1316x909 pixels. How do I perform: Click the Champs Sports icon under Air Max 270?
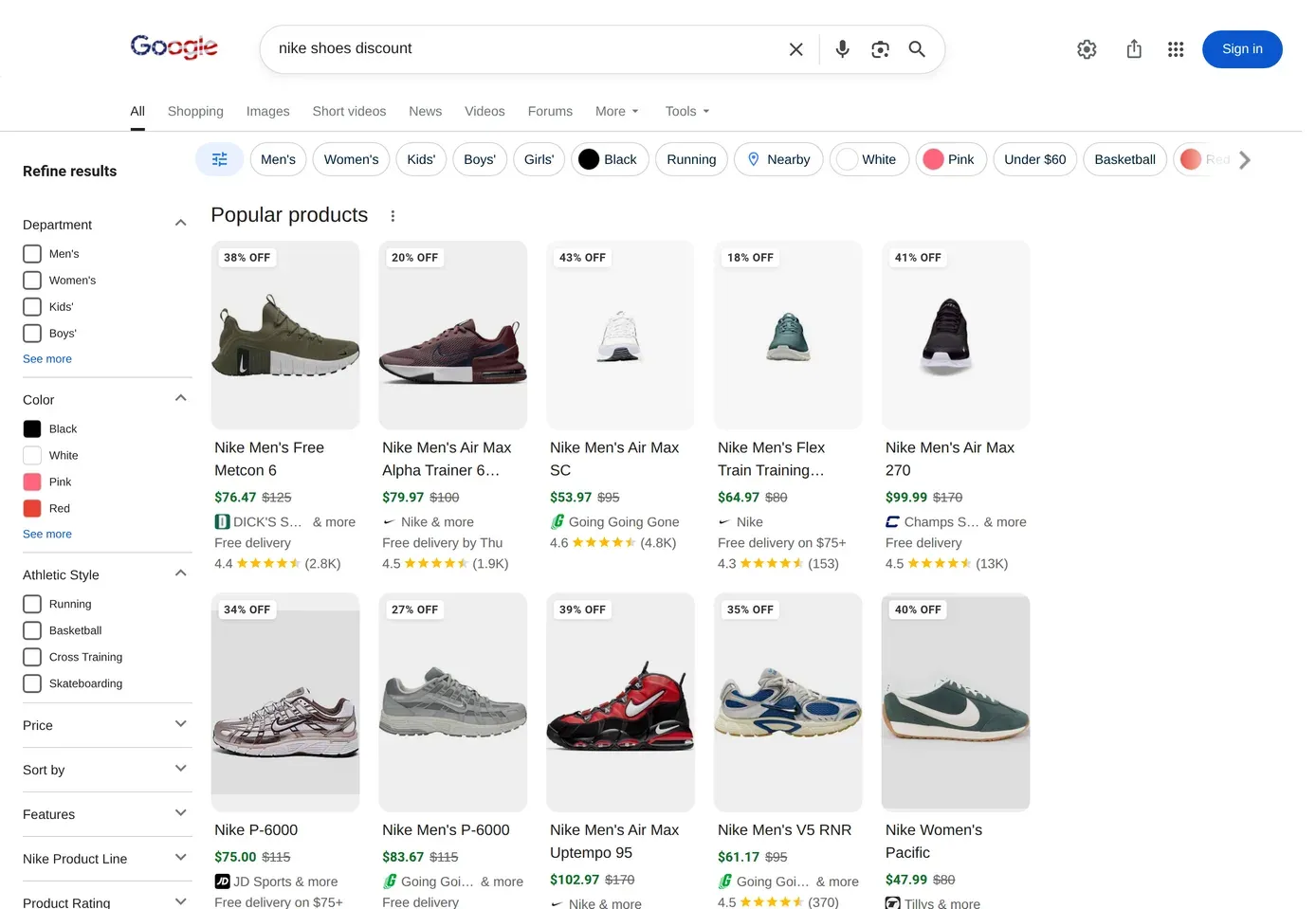pos(892,521)
